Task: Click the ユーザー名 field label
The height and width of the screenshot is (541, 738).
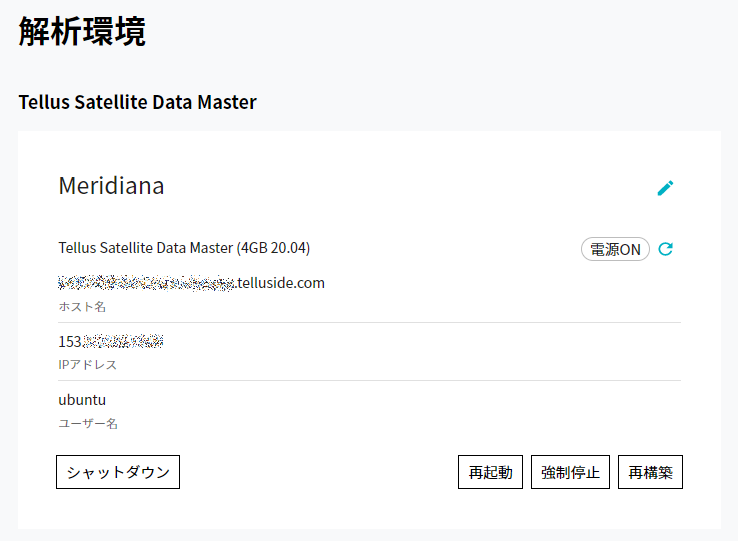Action: [x=88, y=423]
